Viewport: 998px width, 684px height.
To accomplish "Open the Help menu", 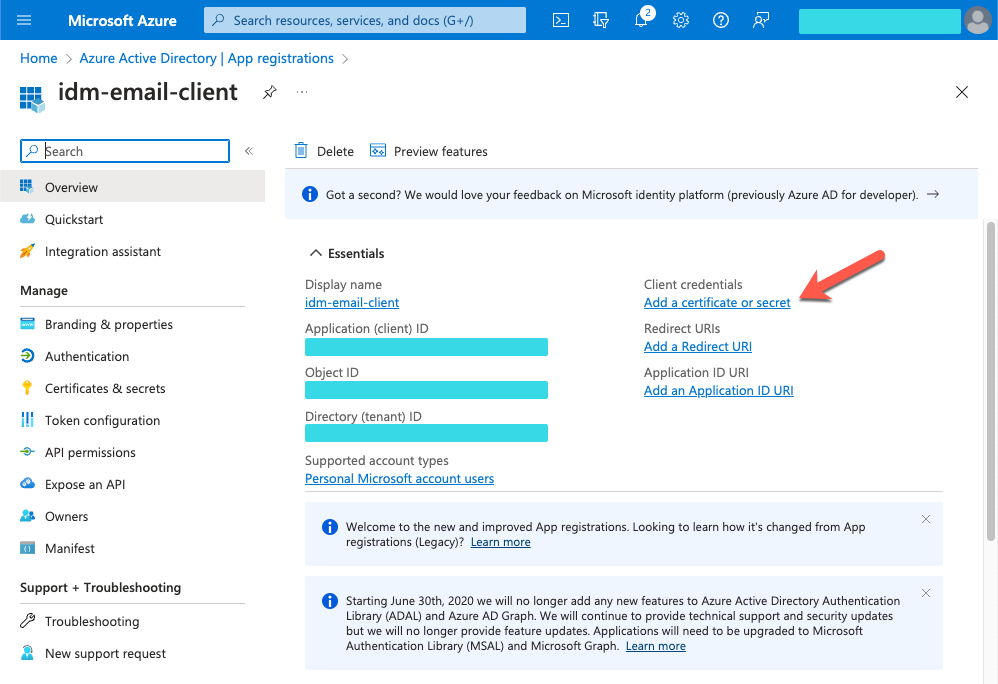I will [721, 20].
